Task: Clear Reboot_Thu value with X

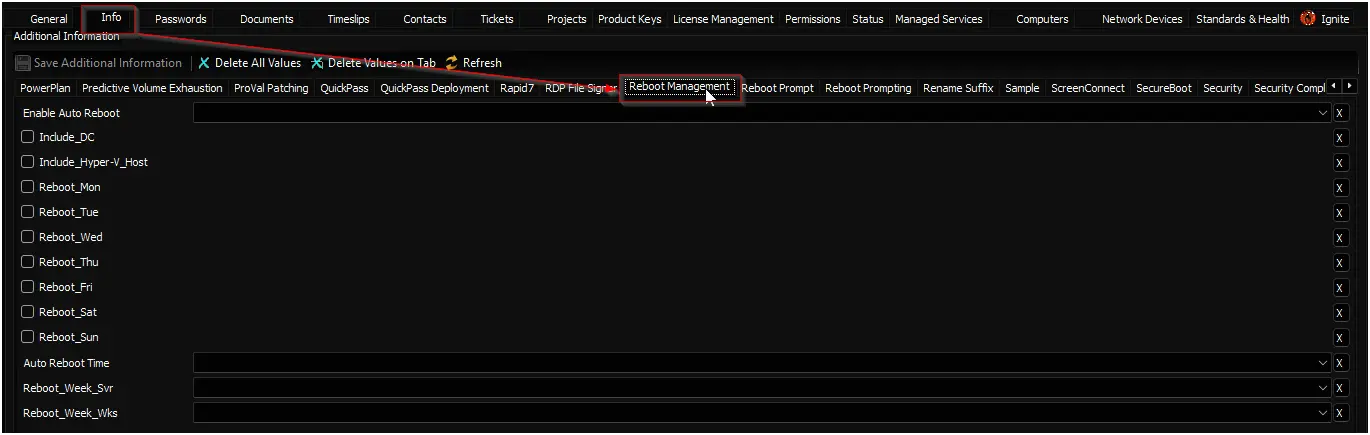Action: tap(1341, 263)
